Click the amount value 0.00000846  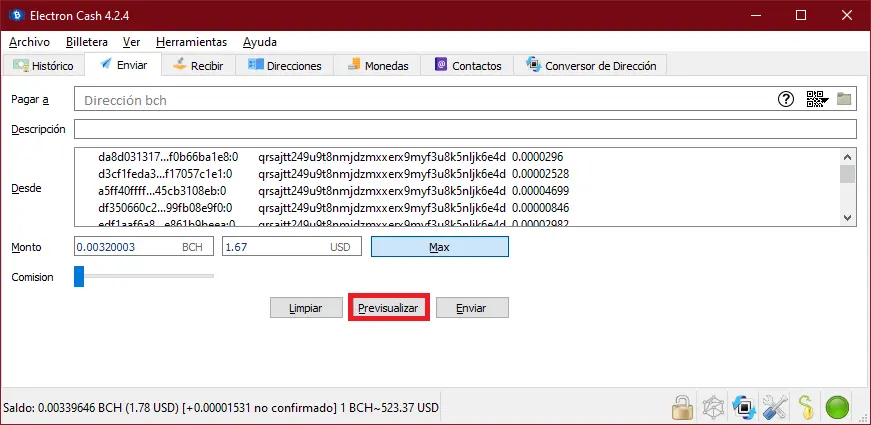point(540,208)
